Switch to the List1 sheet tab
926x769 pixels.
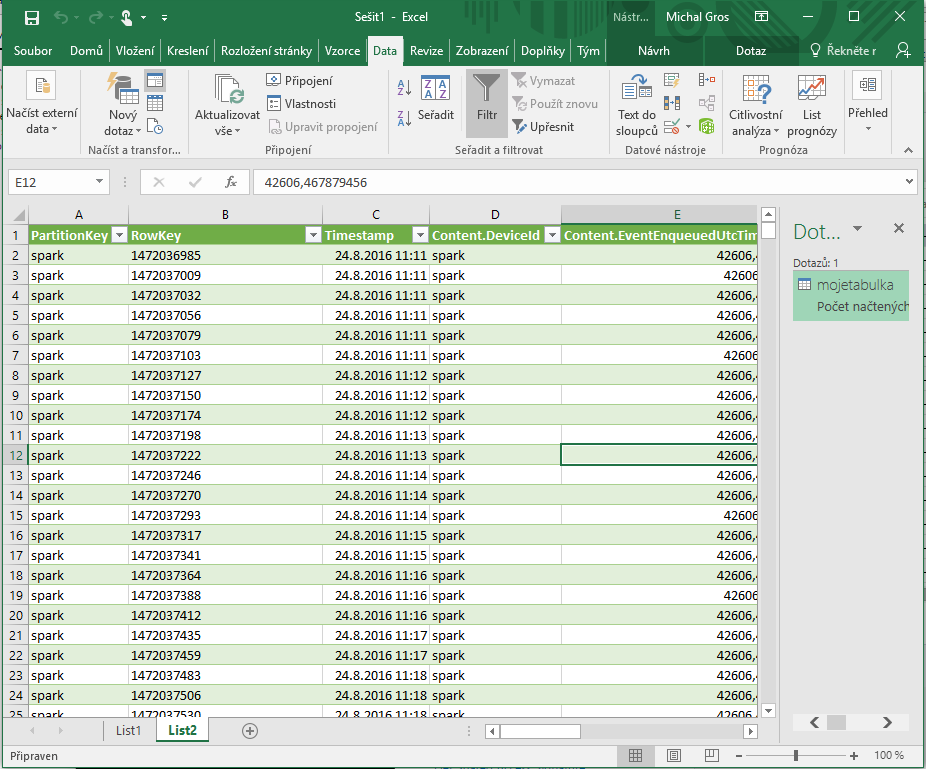(x=128, y=731)
